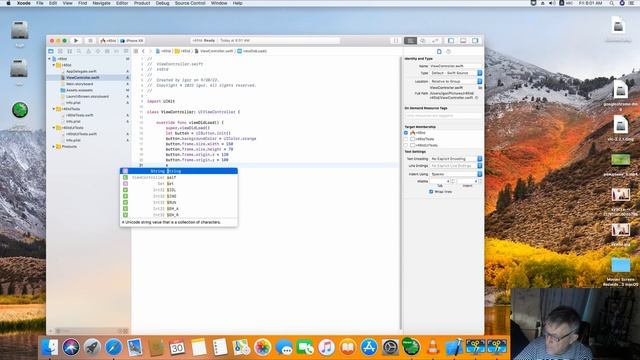
Task: Adjust the Tab width stepper
Action: click(453, 181)
